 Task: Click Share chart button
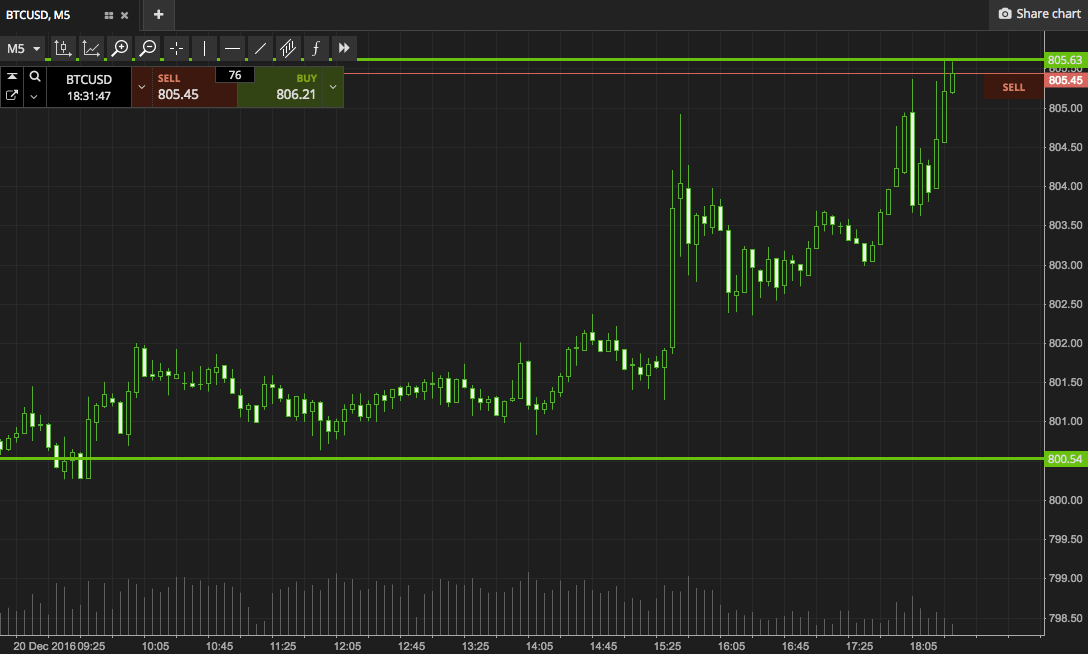tap(1038, 14)
